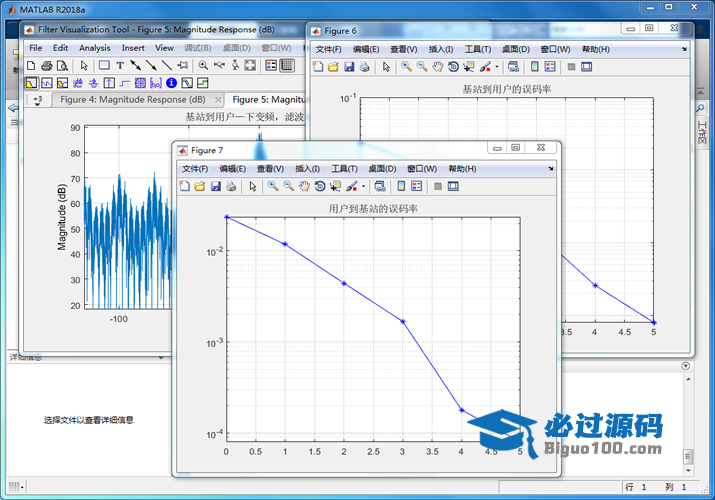Select Insert Double Arrow tool in FVTool
The image size is (715, 500).
coord(136,66)
